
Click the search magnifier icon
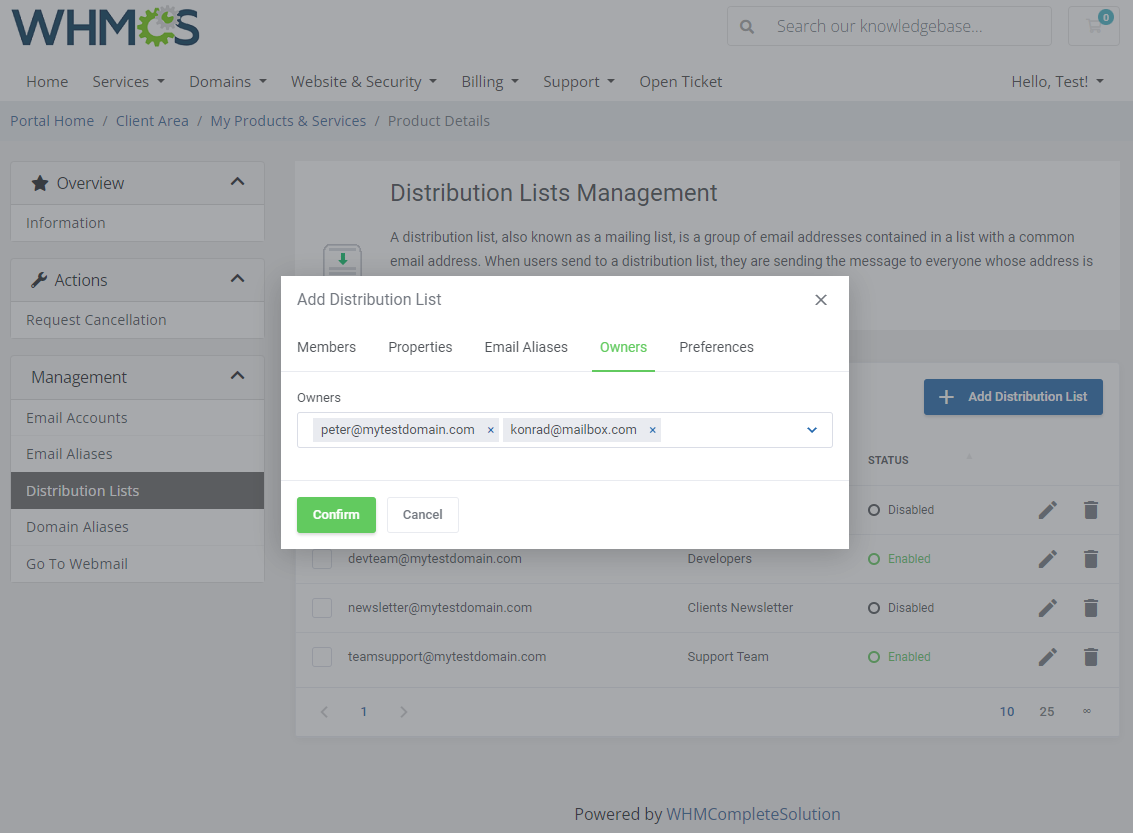click(747, 27)
